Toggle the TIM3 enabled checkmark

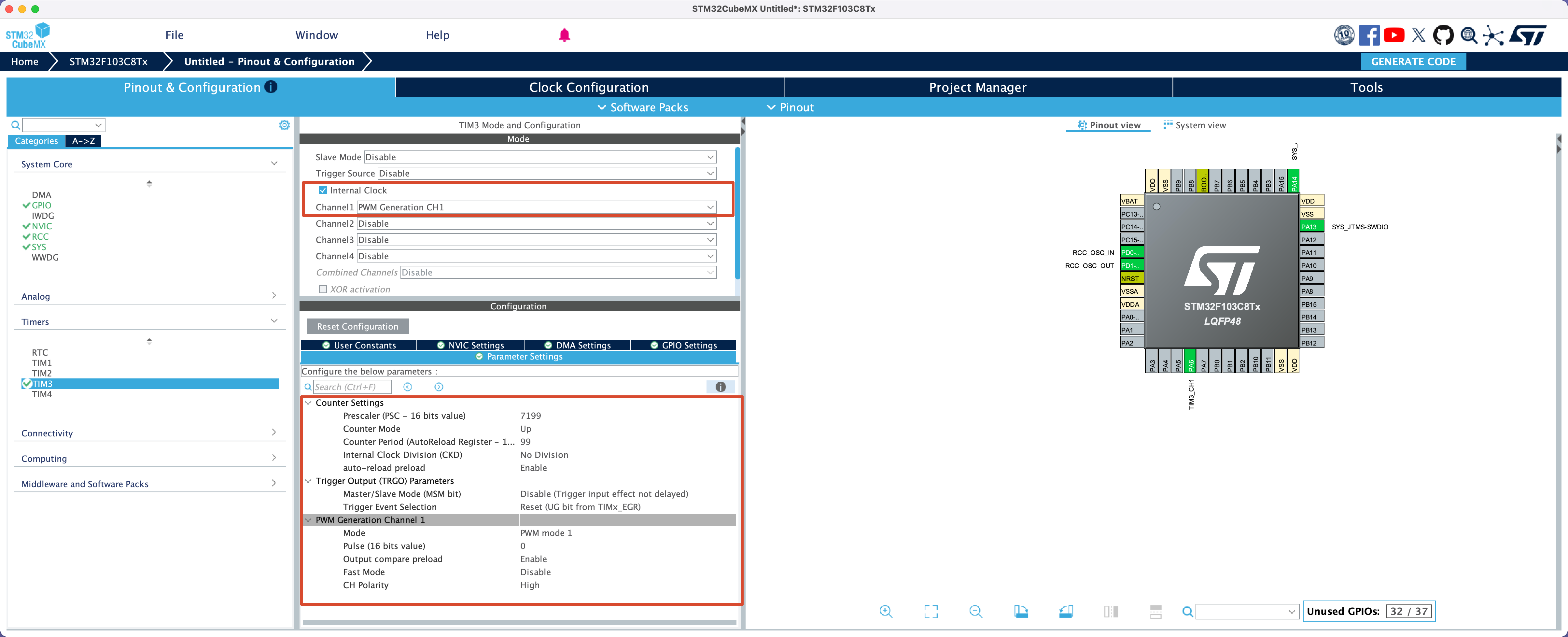click(26, 384)
